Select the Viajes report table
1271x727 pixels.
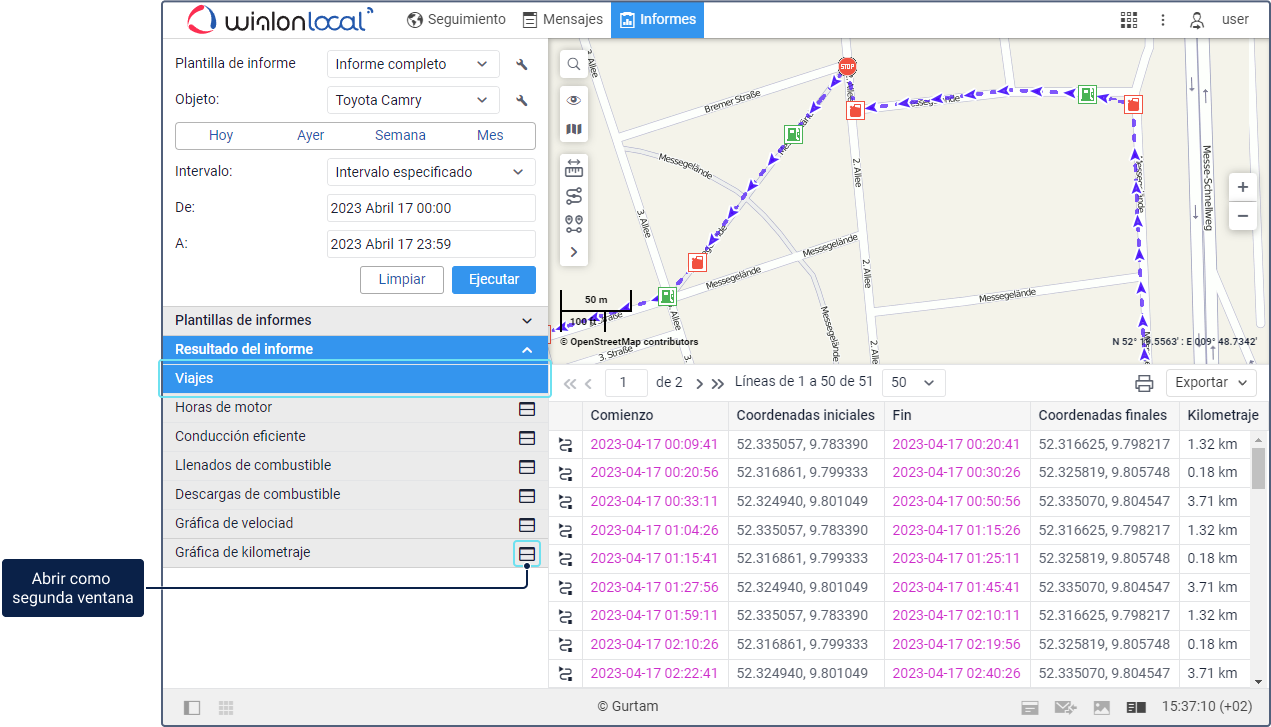click(x=355, y=379)
